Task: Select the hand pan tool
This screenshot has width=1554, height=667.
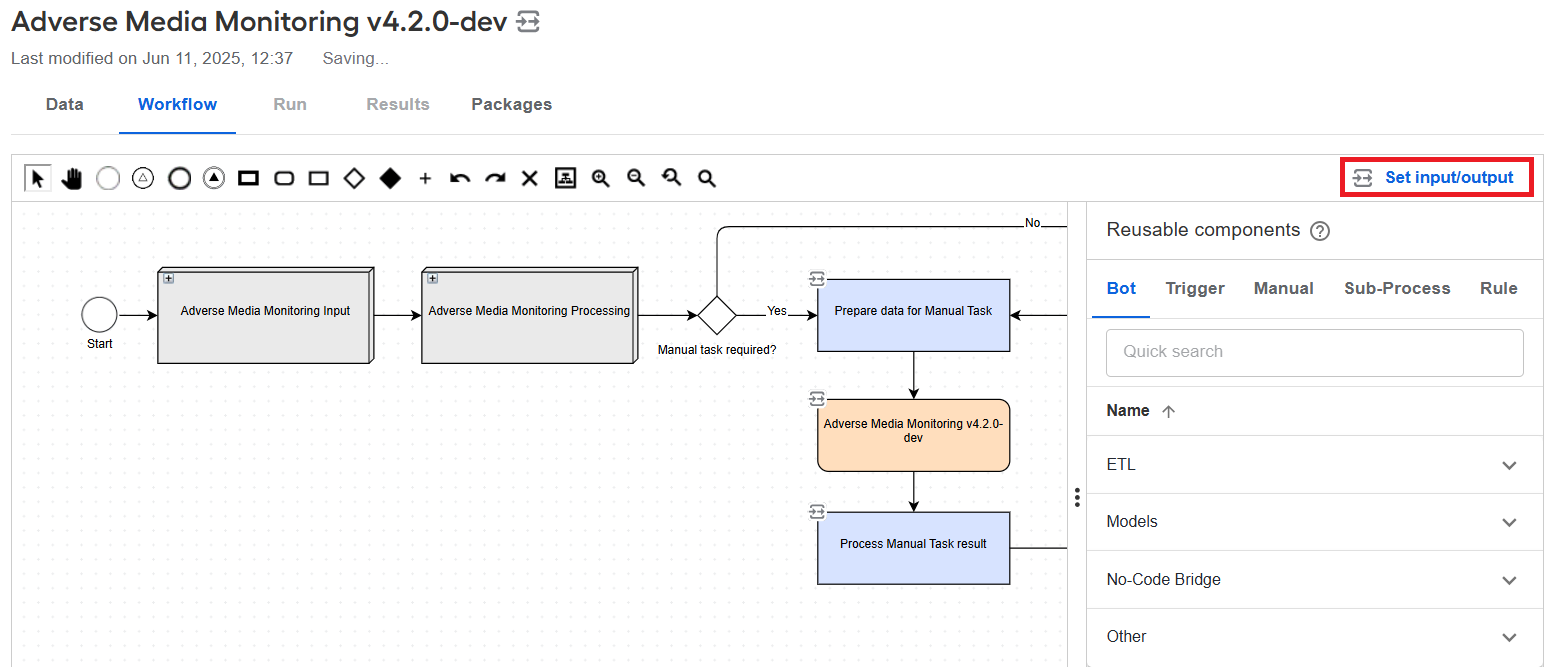Action: tap(72, 178)
